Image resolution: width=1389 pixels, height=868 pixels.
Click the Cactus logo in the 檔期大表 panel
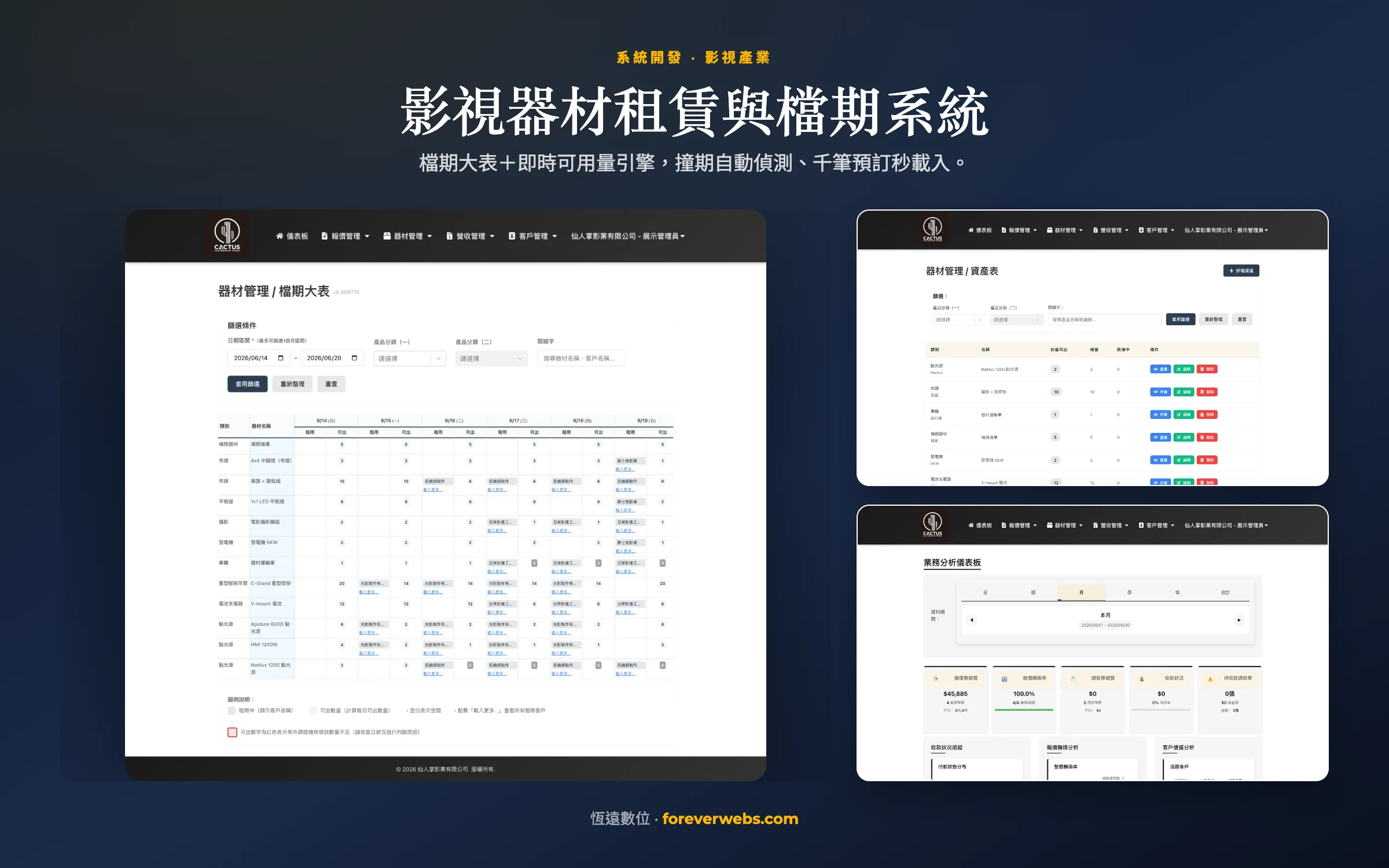pyautogui.click(x=227, y=235)
